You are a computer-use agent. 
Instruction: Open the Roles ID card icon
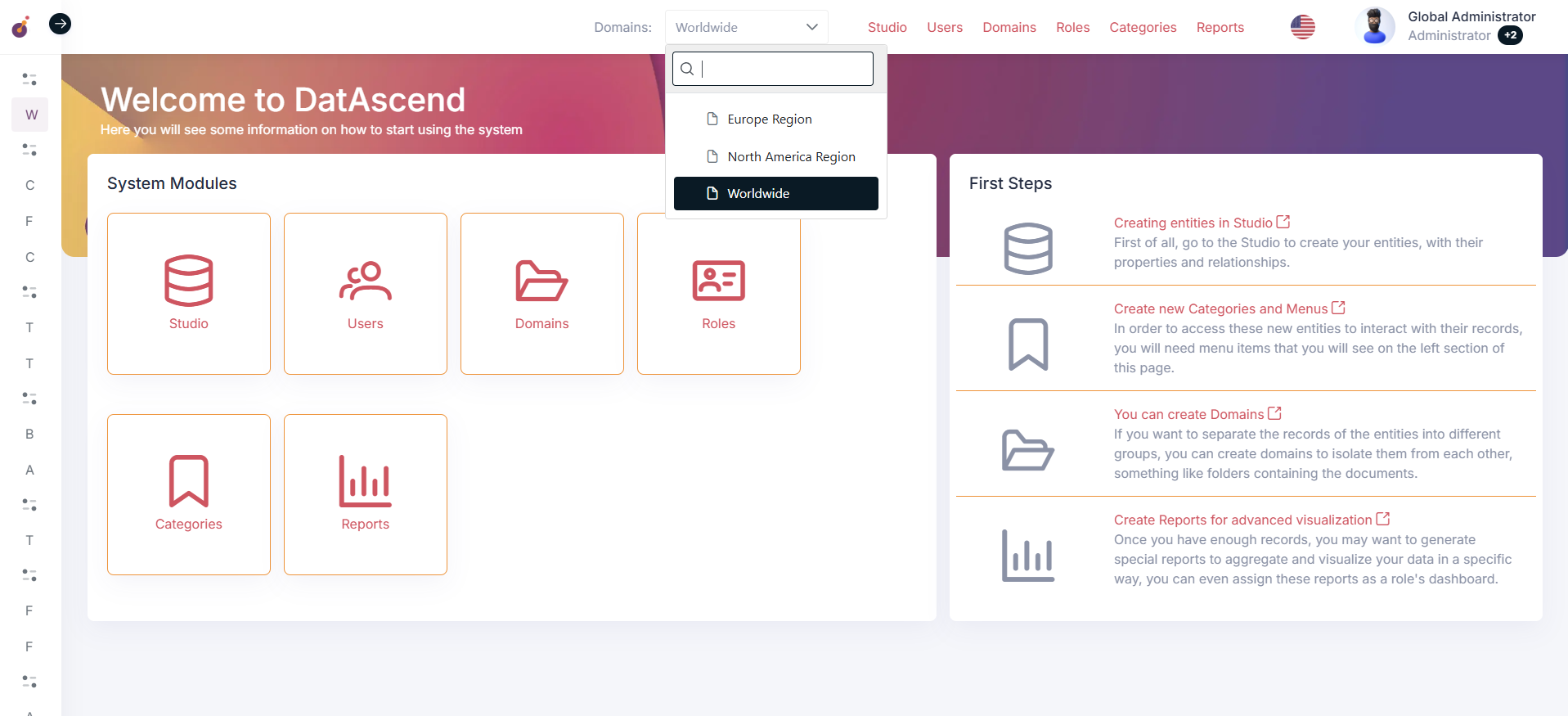point(718,281)
